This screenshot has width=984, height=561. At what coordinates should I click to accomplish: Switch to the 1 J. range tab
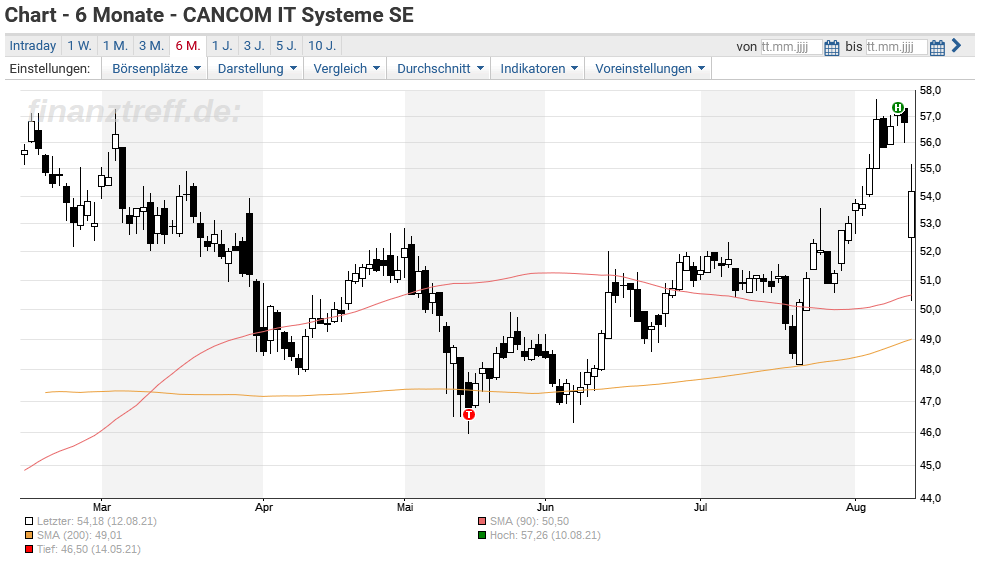[222, 46]
